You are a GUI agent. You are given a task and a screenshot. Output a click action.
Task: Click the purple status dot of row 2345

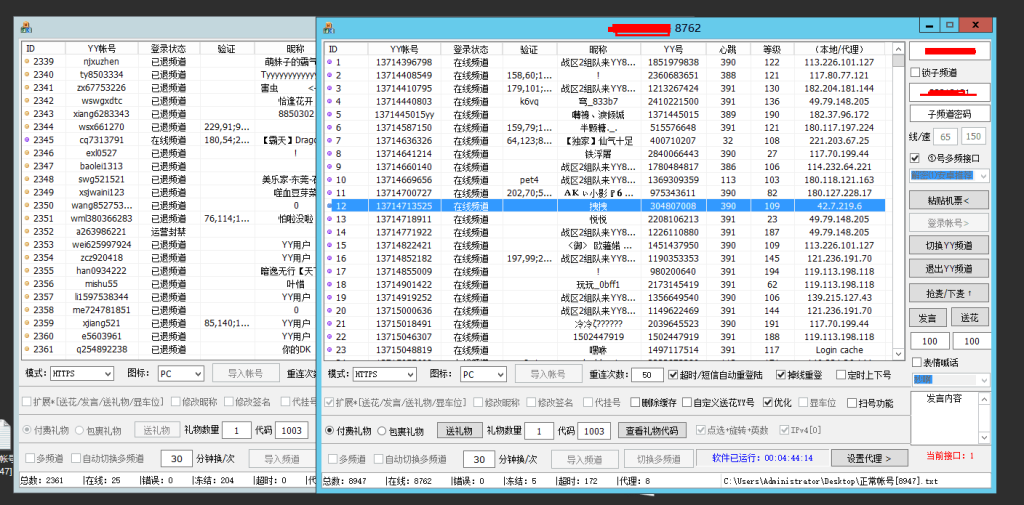pyautogui.click(x=27, y=140)
